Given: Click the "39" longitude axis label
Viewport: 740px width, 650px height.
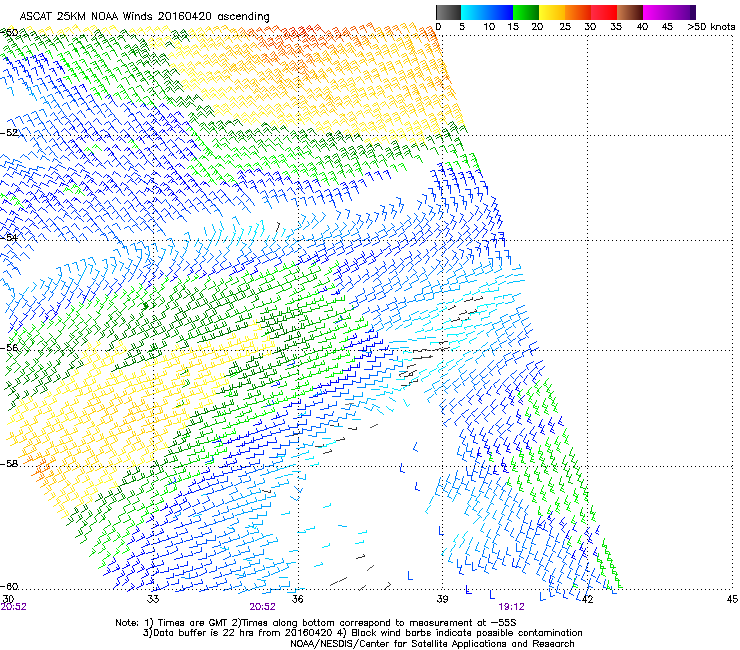Looking at the screenshot, I should coord(442,599).
